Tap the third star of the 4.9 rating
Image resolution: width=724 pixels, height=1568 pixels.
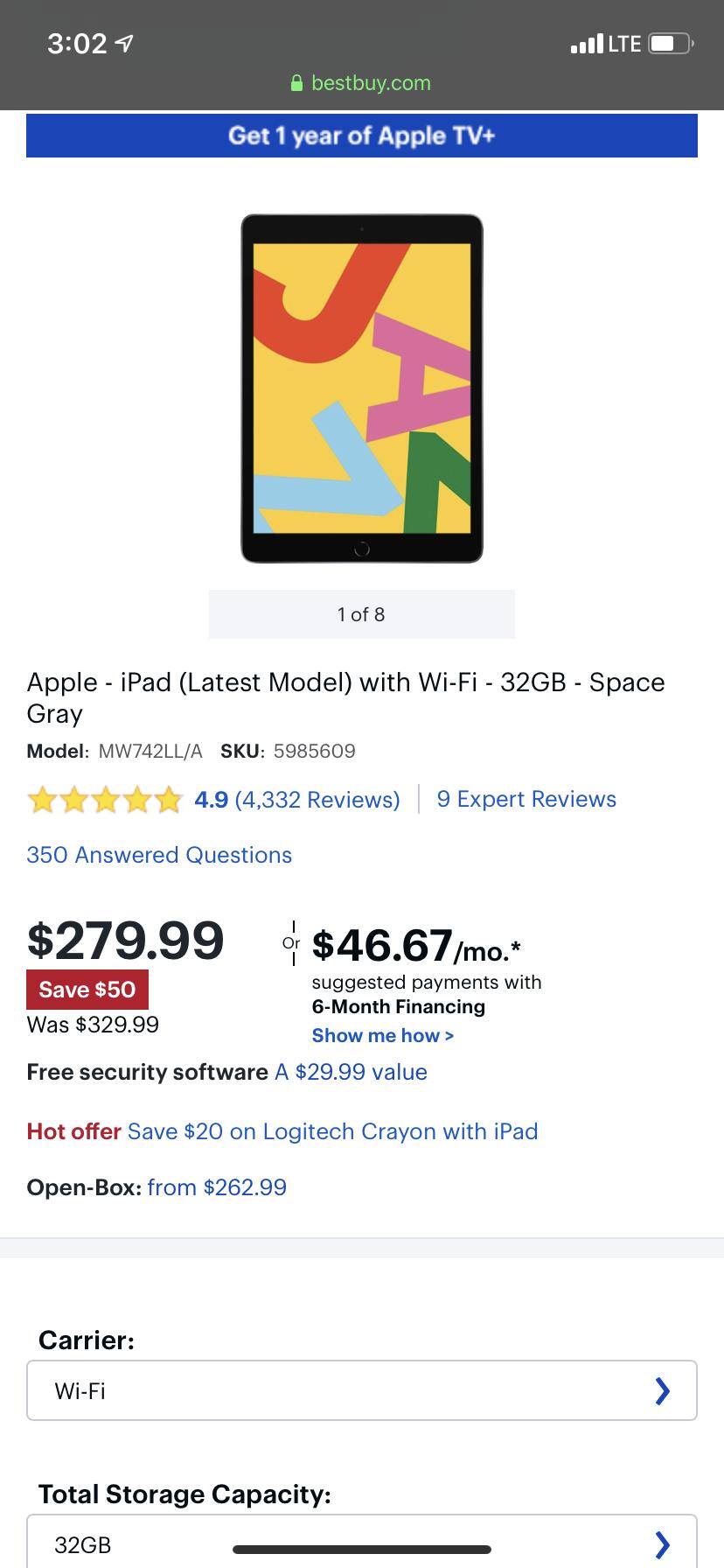click(x=106, y=799)
